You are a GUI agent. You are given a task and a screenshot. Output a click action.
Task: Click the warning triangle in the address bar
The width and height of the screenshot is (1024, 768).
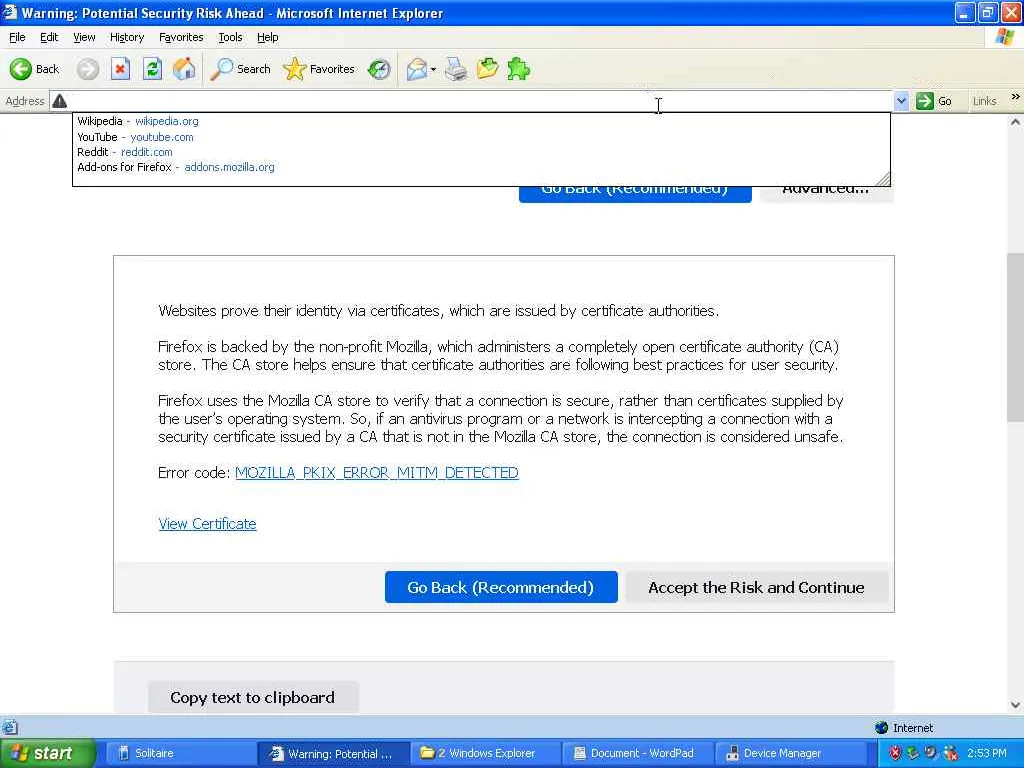point(59,101)
